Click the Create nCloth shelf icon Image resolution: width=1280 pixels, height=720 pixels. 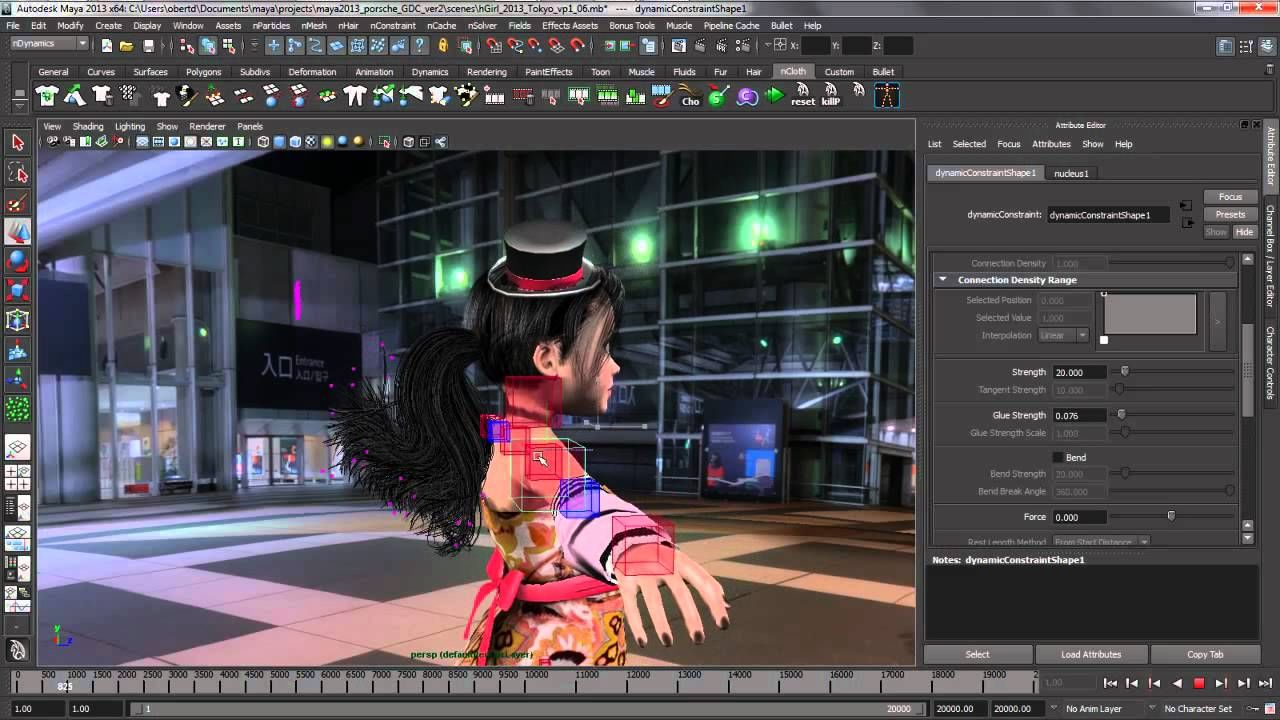pos(46,95)
